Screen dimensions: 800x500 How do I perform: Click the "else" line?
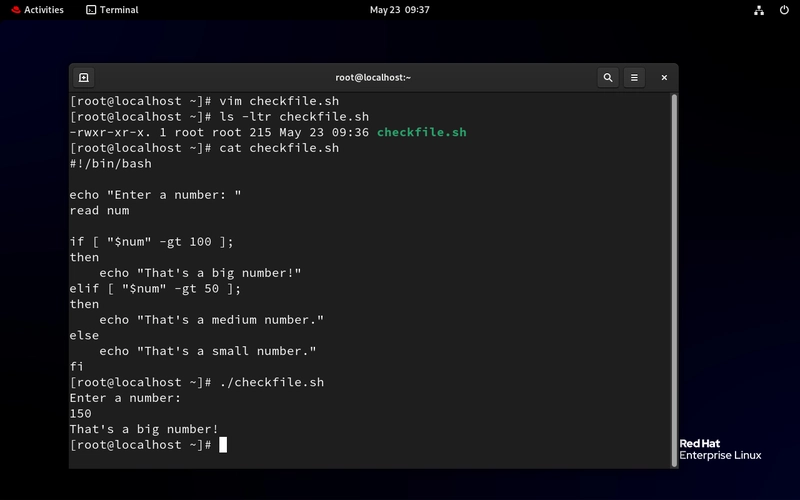click(x=84, y=336)
